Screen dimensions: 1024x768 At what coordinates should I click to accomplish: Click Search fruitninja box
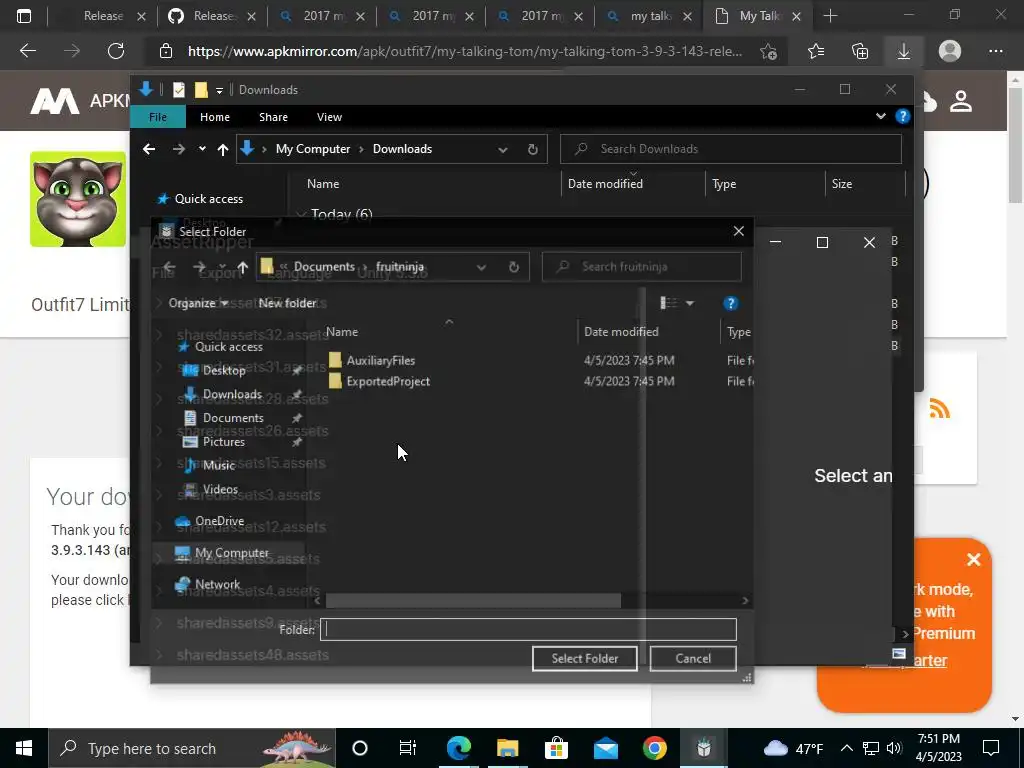642,266
